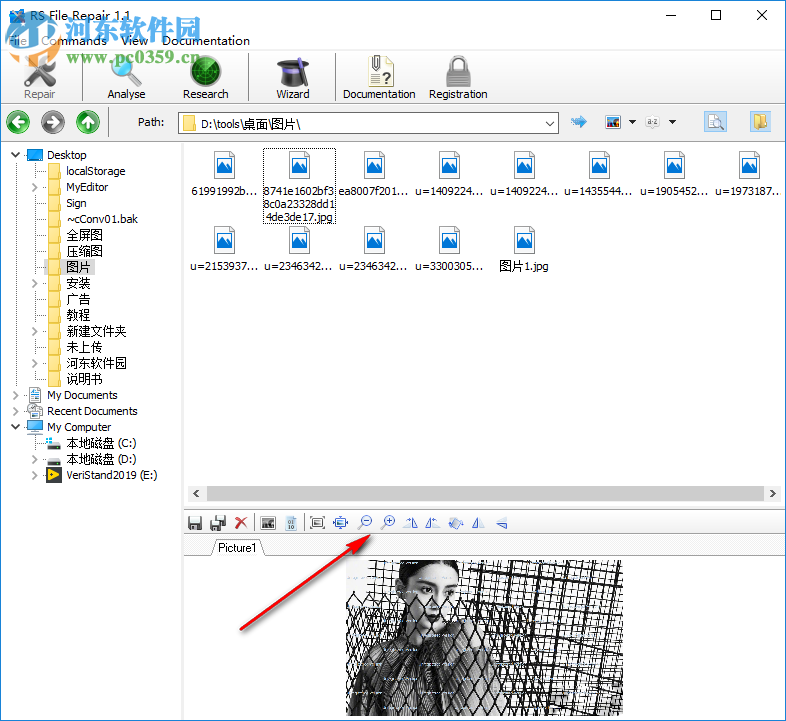
Task: Select the 本地磁盘 (C:) drive
Action: [101, 443]
